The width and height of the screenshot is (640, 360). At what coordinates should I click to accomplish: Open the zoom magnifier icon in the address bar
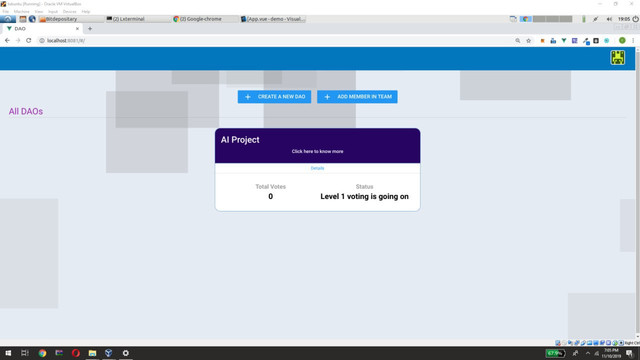(x=518, y=41)
